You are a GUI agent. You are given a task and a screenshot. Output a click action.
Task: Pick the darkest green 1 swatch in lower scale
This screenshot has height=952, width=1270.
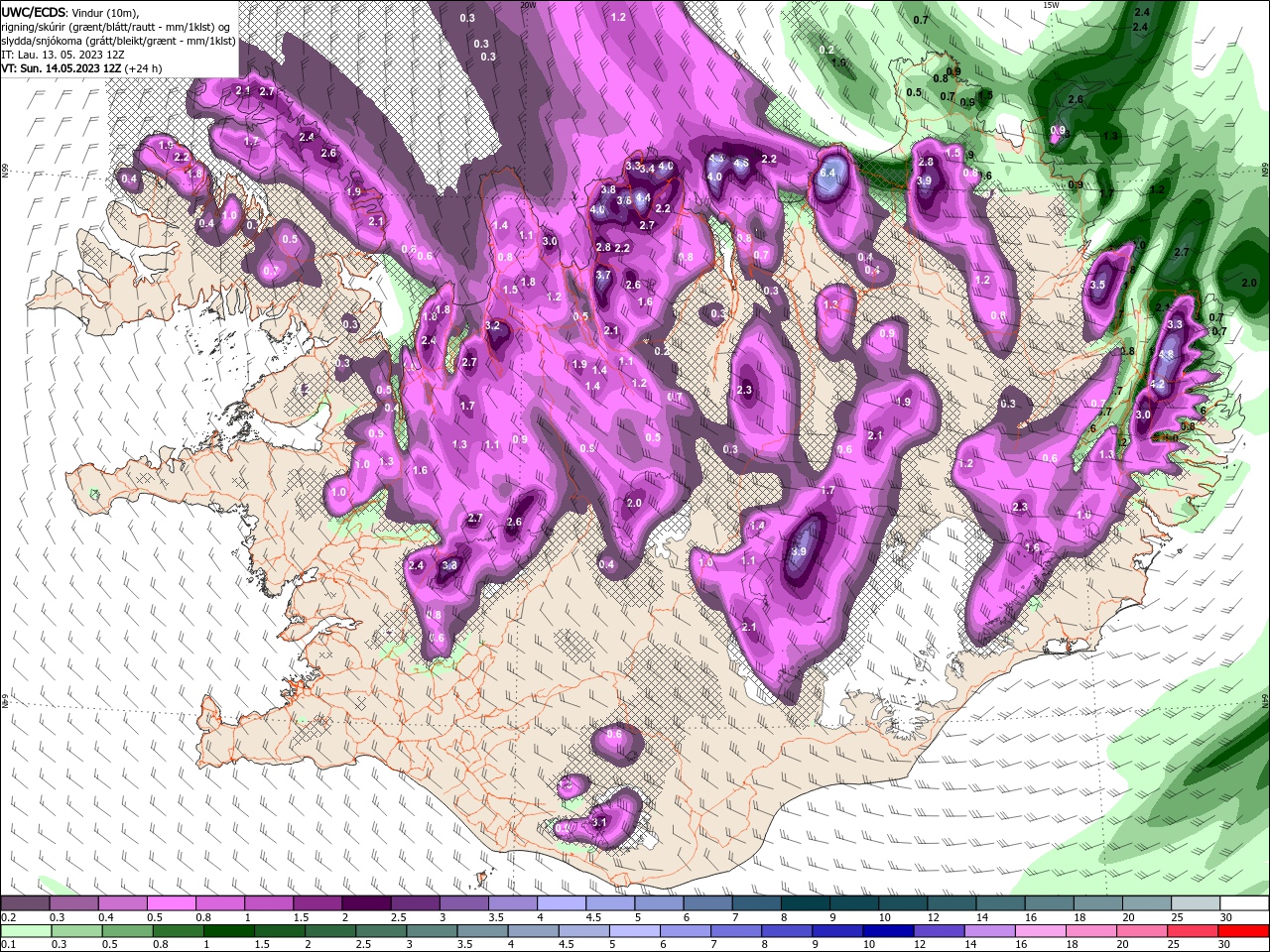pyautogui.click(x=228, y=931)
